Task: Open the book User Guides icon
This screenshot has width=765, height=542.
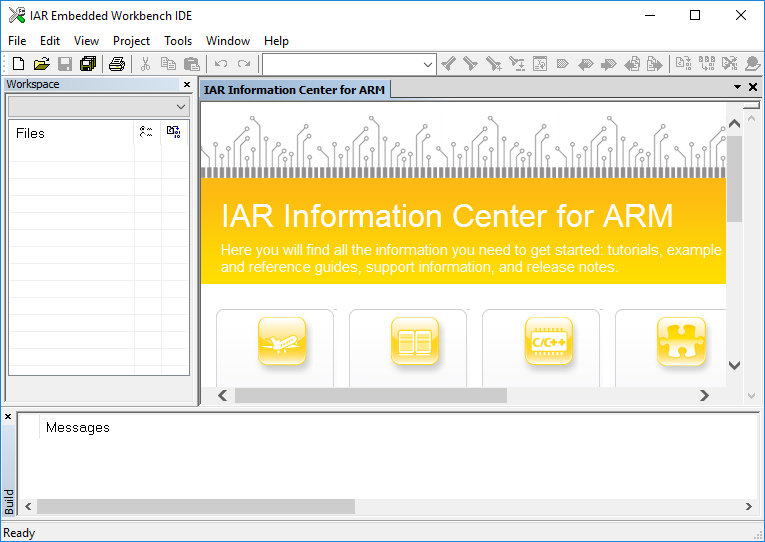Action: (415, 342)
